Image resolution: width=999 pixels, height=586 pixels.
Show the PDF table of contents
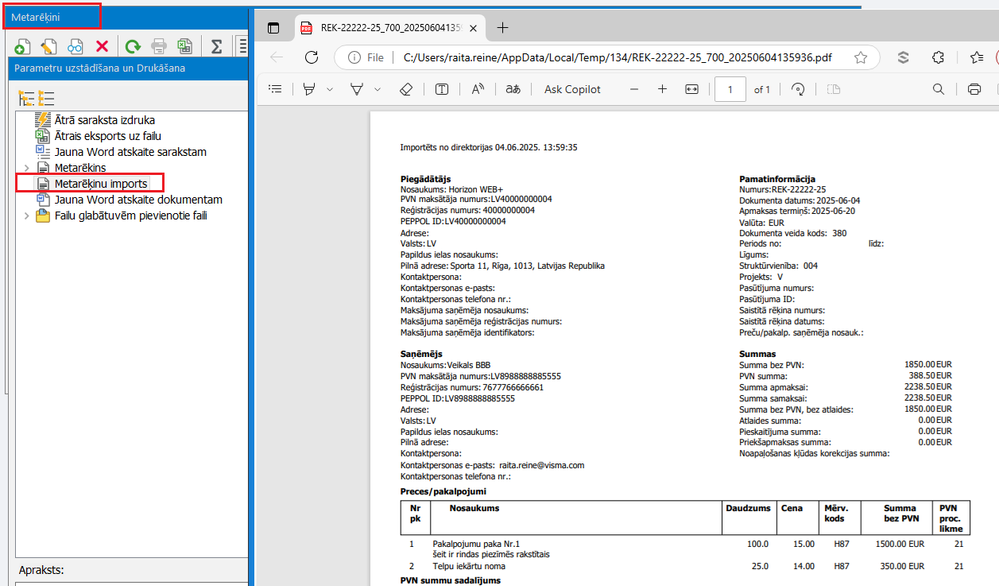[275, 89]
